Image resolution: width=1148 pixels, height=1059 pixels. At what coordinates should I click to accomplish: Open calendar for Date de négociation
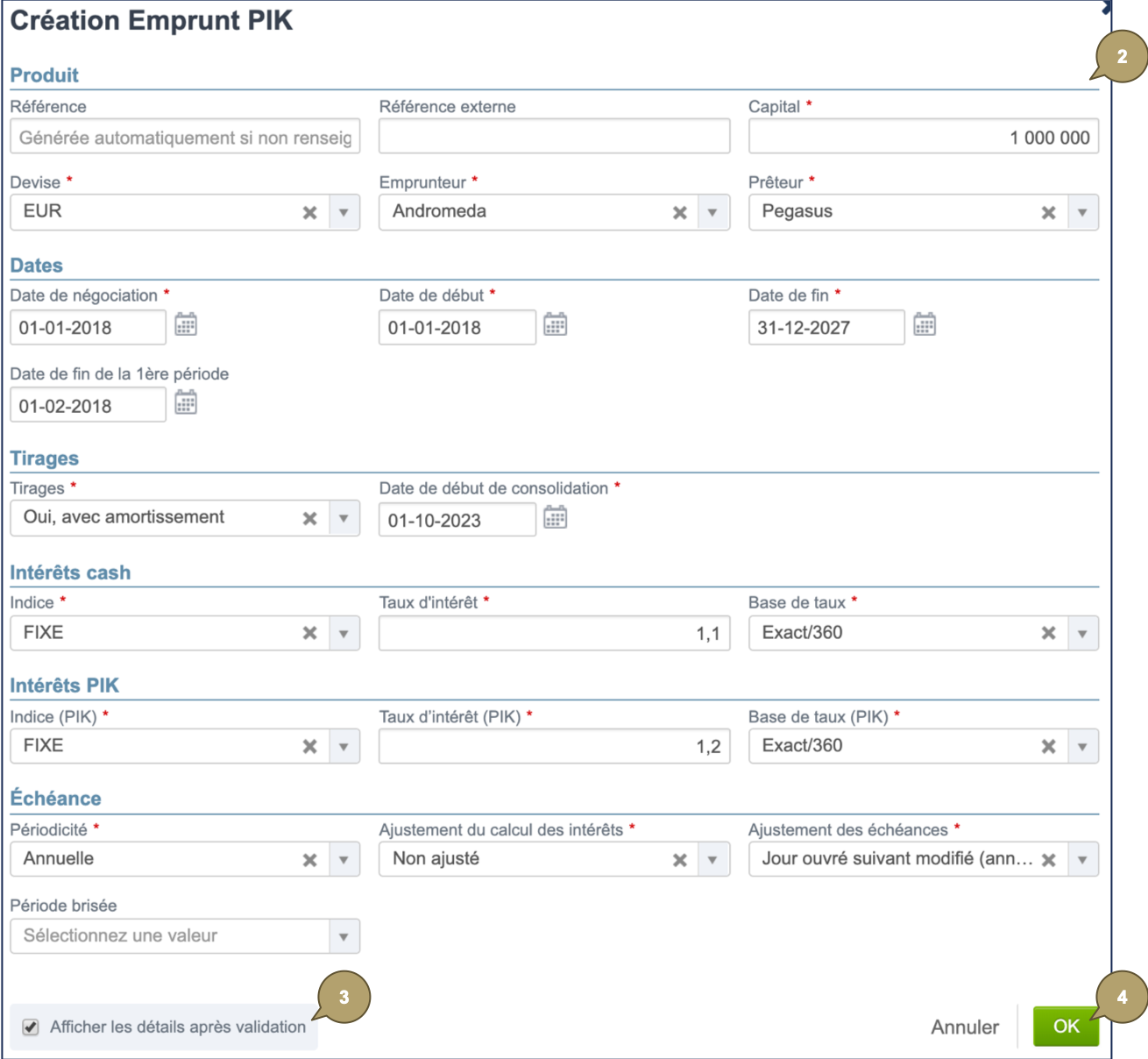(x=186, y=324)
